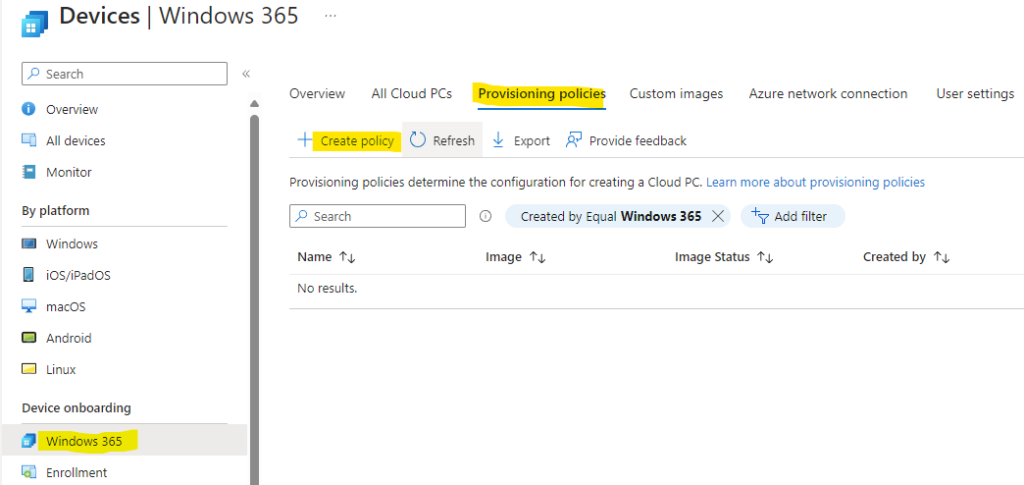Click the sidebar vertical scrollbar

(255, 299)
